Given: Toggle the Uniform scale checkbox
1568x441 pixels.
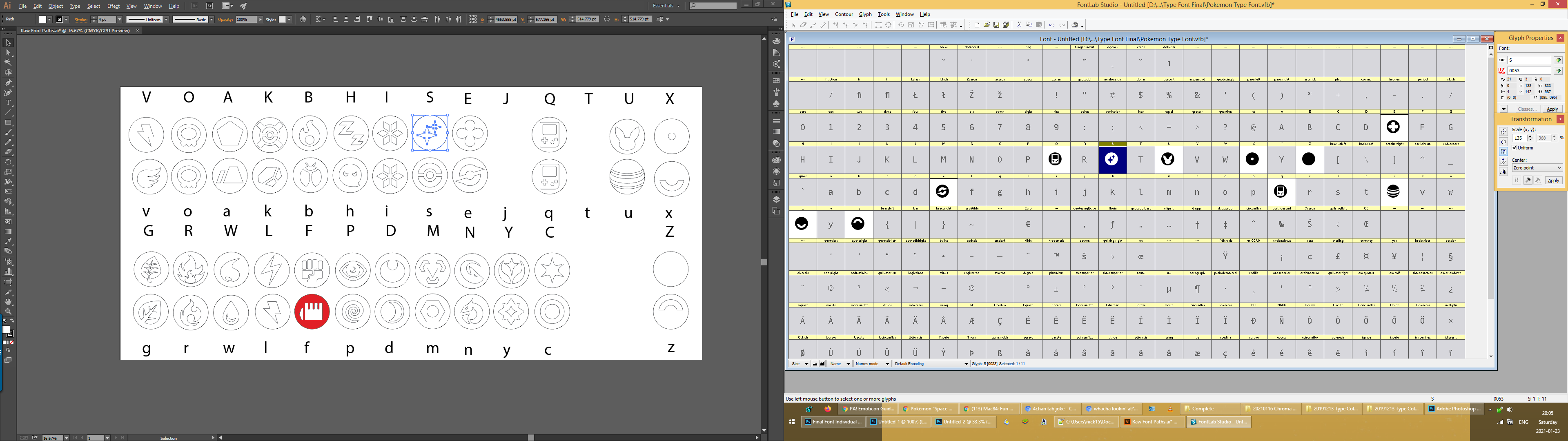Looking at the screenshot, I should pos(1515,148).
